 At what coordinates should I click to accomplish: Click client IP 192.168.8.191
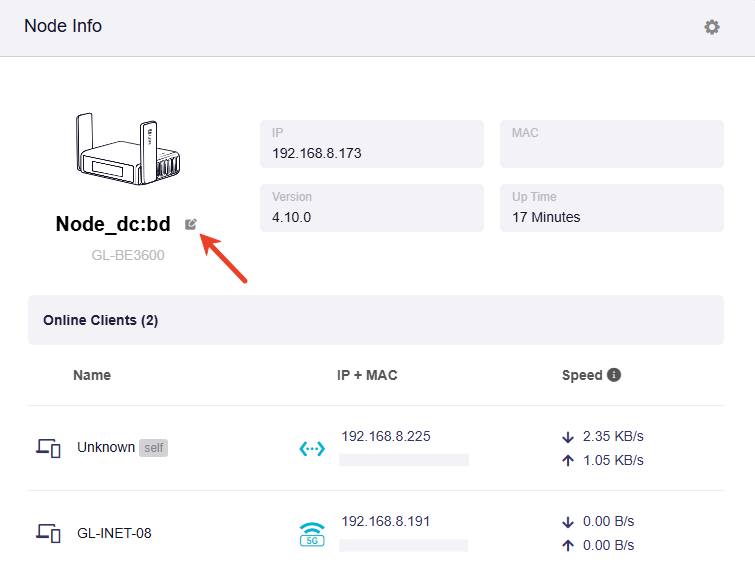[386, 521]
